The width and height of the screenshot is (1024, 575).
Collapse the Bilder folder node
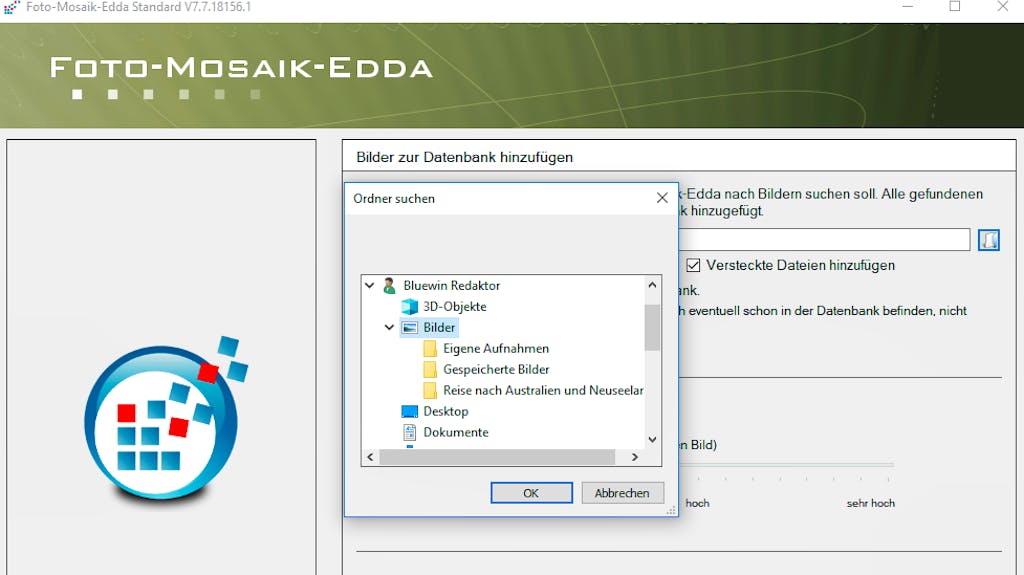point(389,327)
